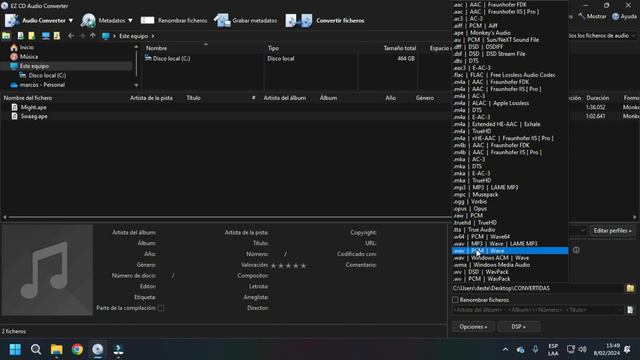Open the filename template combo box

tap(538, 310)
